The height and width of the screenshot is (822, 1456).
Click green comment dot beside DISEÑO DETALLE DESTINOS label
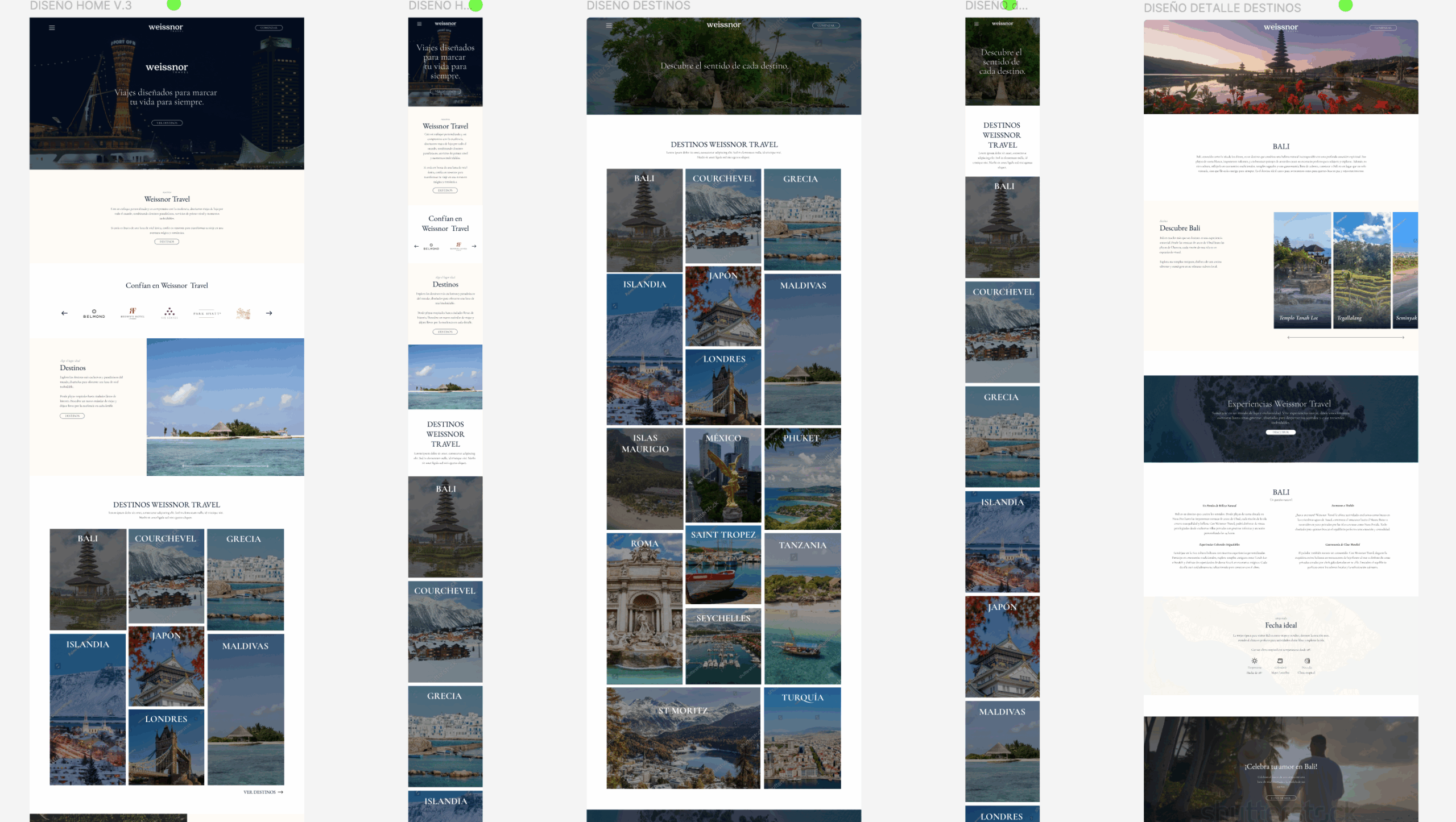point(1345,6)
